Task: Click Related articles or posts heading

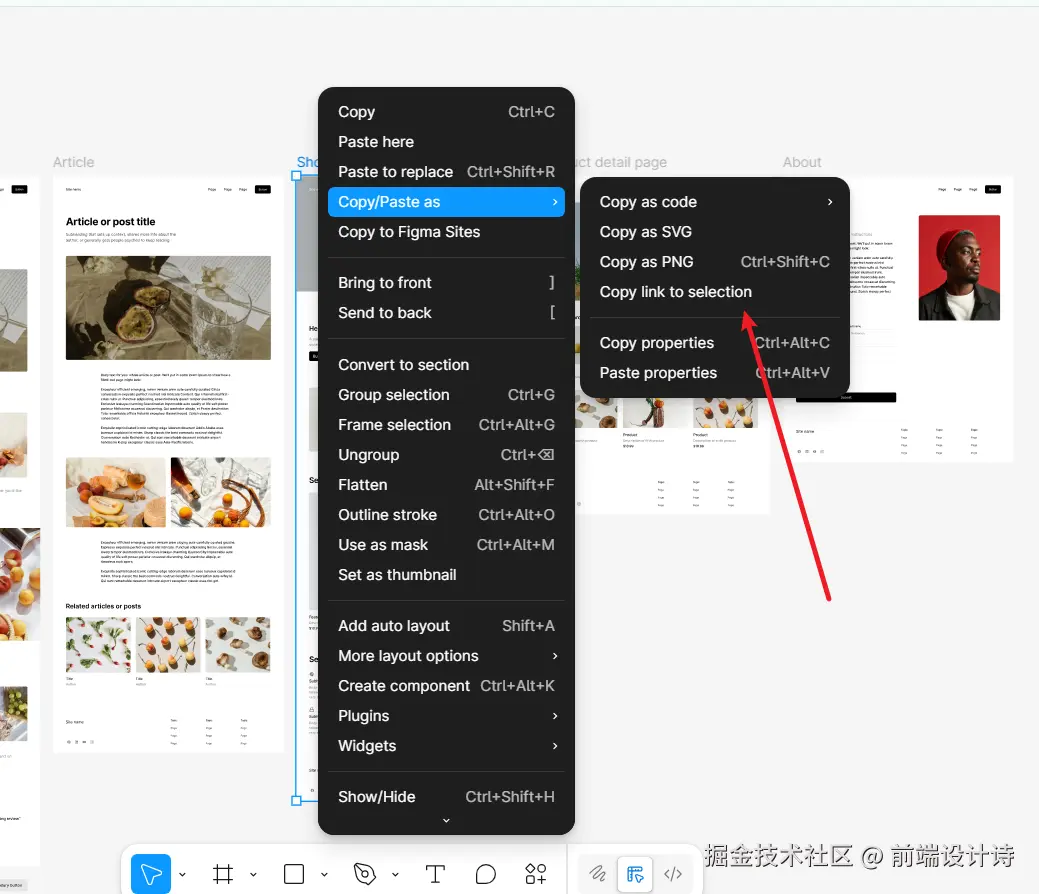Action: pos(103,606)
